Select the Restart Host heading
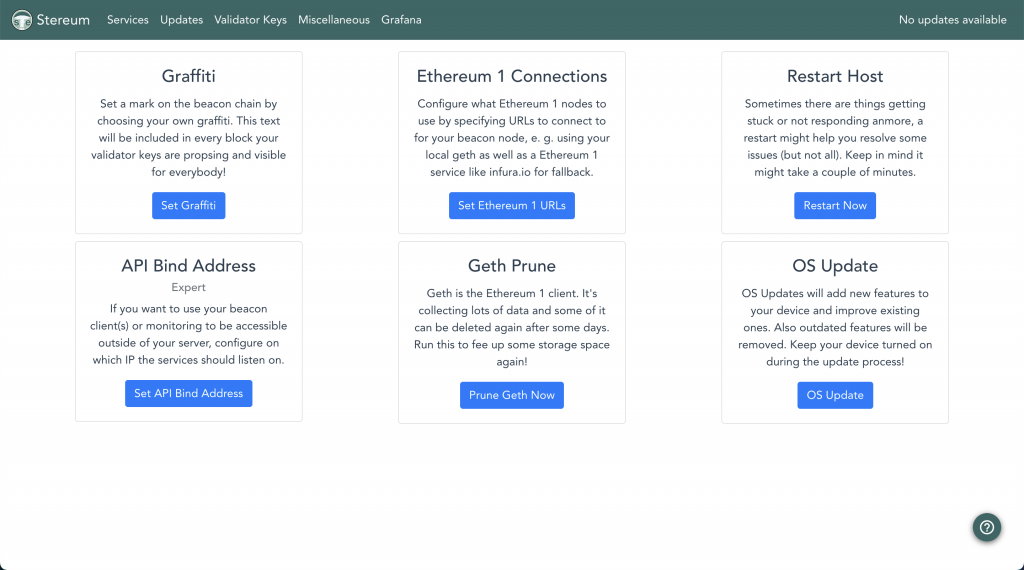Image resolution: width=1024 pixels, height=570 pixels. click(835, 76)
